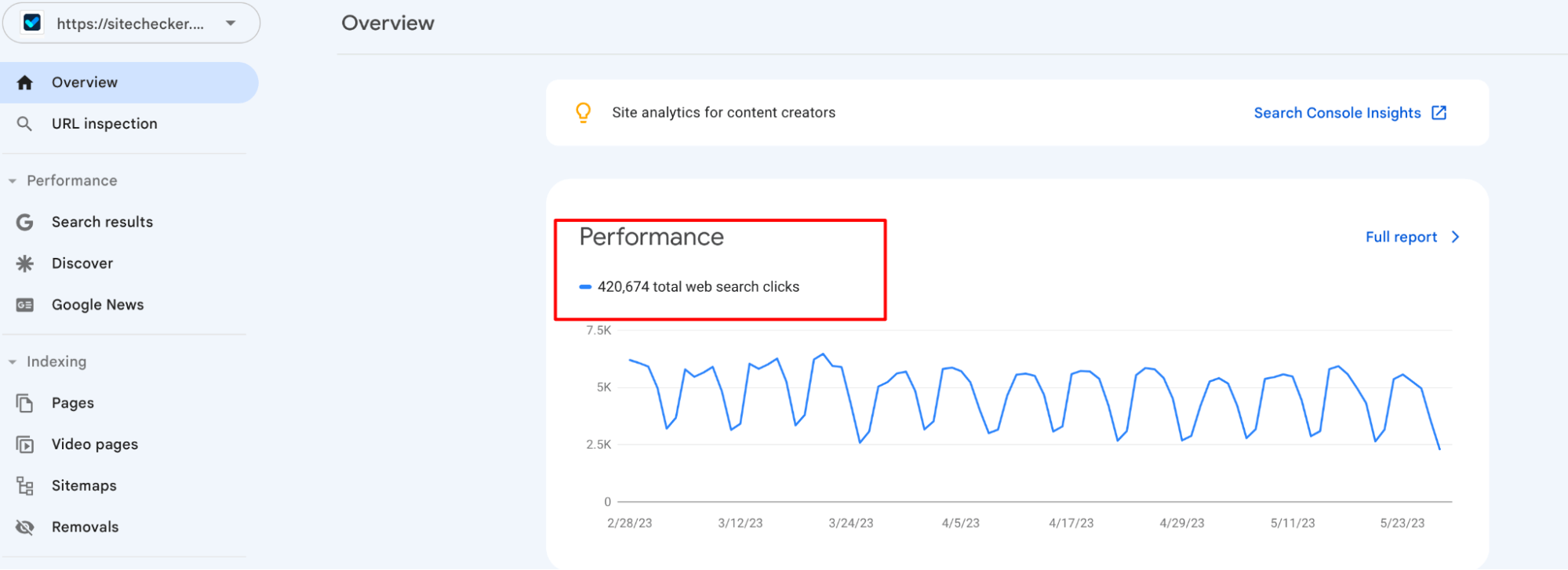Image resolution: width=1568 pixels, height=570 pixels.
Task: Click the URL inspection magnifier icon
Action: pyautogui.click(x=25, y=124)
